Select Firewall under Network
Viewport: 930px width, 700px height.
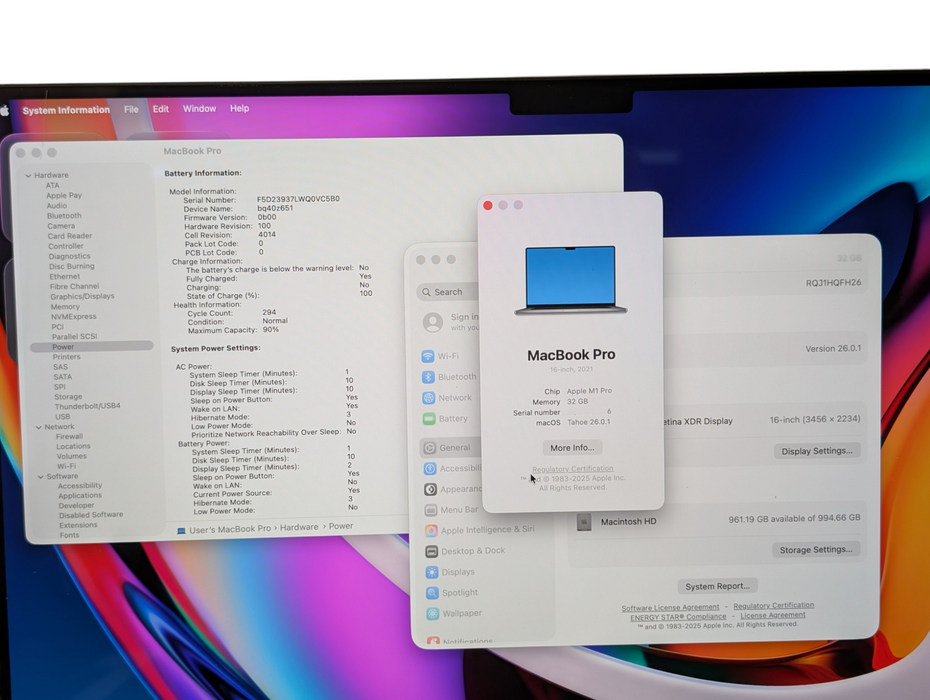pos(69,437)
